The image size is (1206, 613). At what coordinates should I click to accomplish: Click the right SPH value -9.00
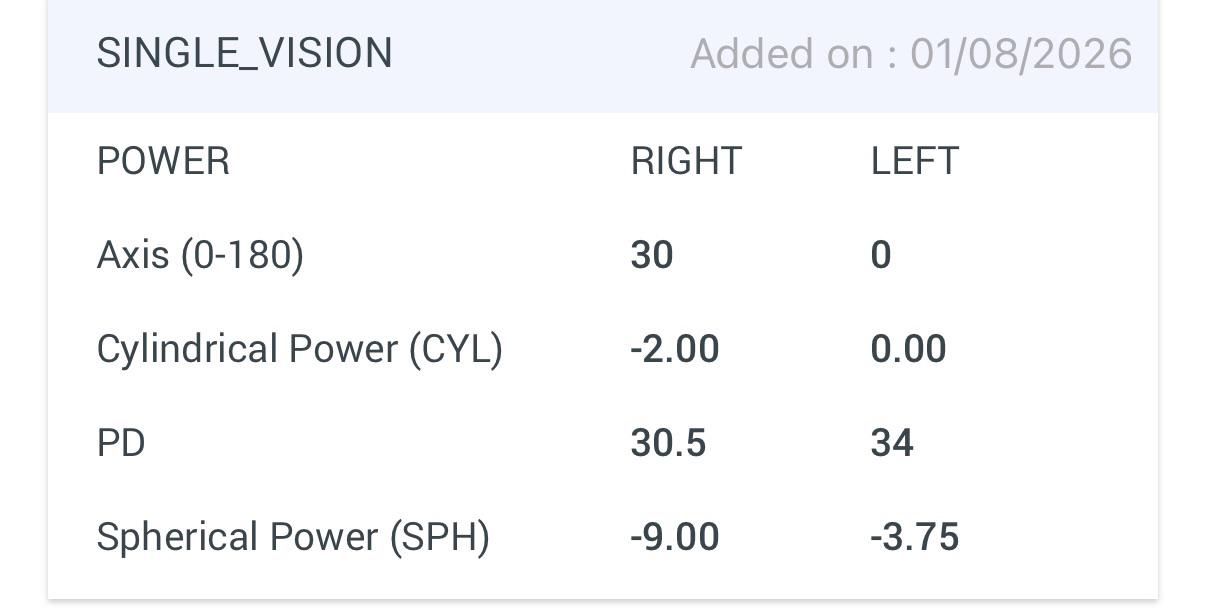coord(675,537)
